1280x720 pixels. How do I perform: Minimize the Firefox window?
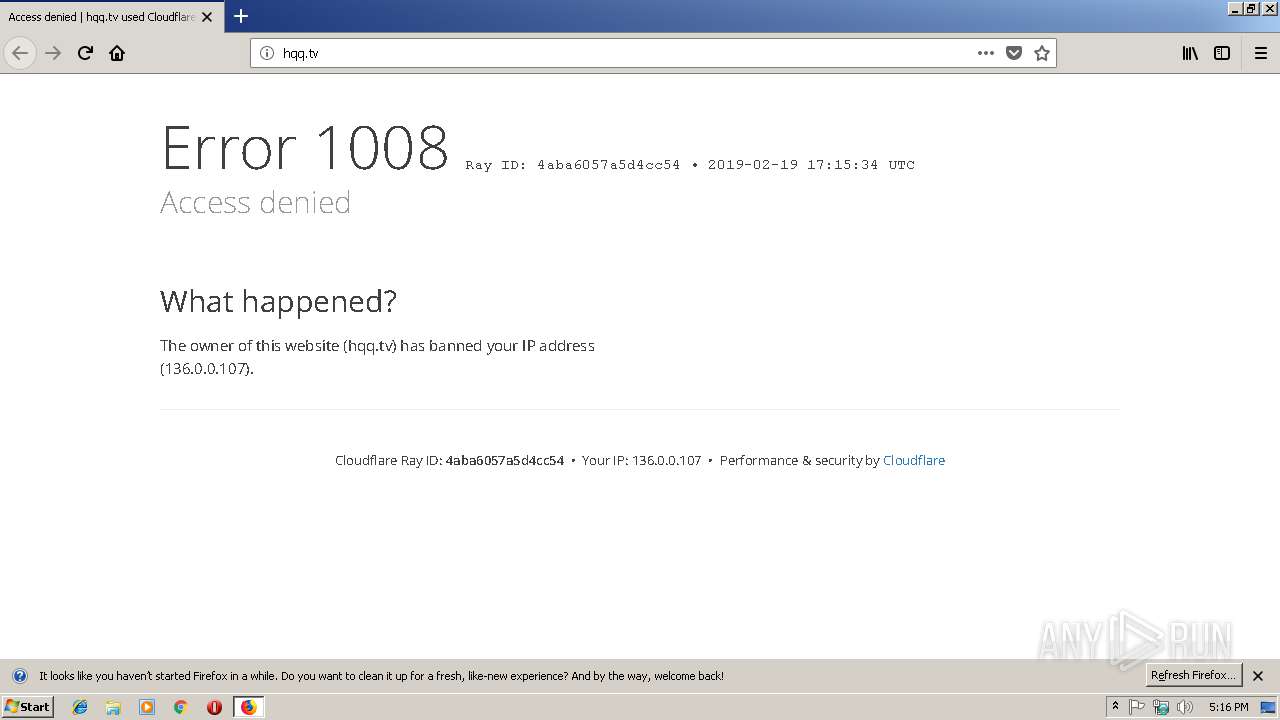[x=1235, y=8]
